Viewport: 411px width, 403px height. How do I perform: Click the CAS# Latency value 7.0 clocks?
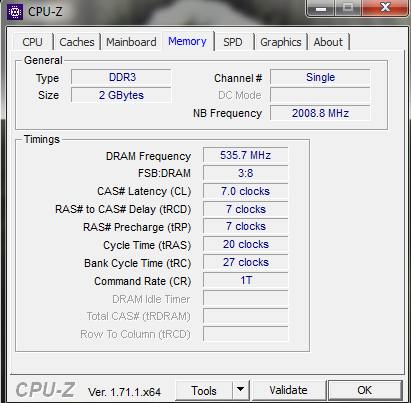[246, 191]
